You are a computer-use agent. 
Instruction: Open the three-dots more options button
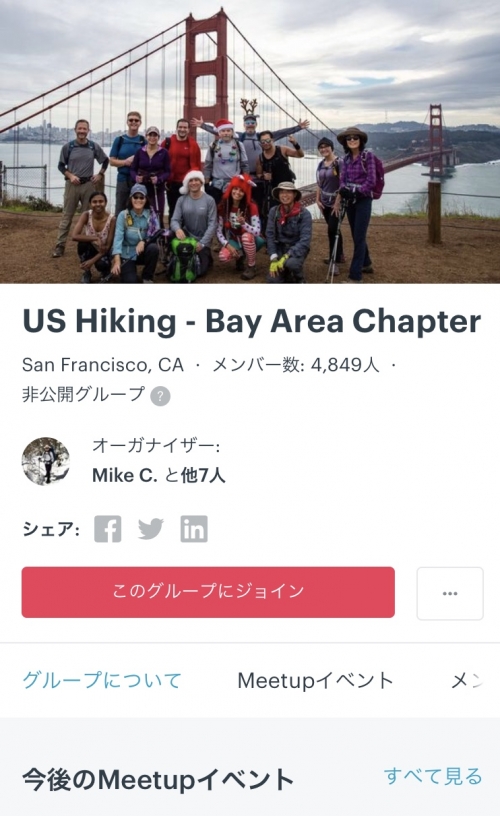(450, 593)
